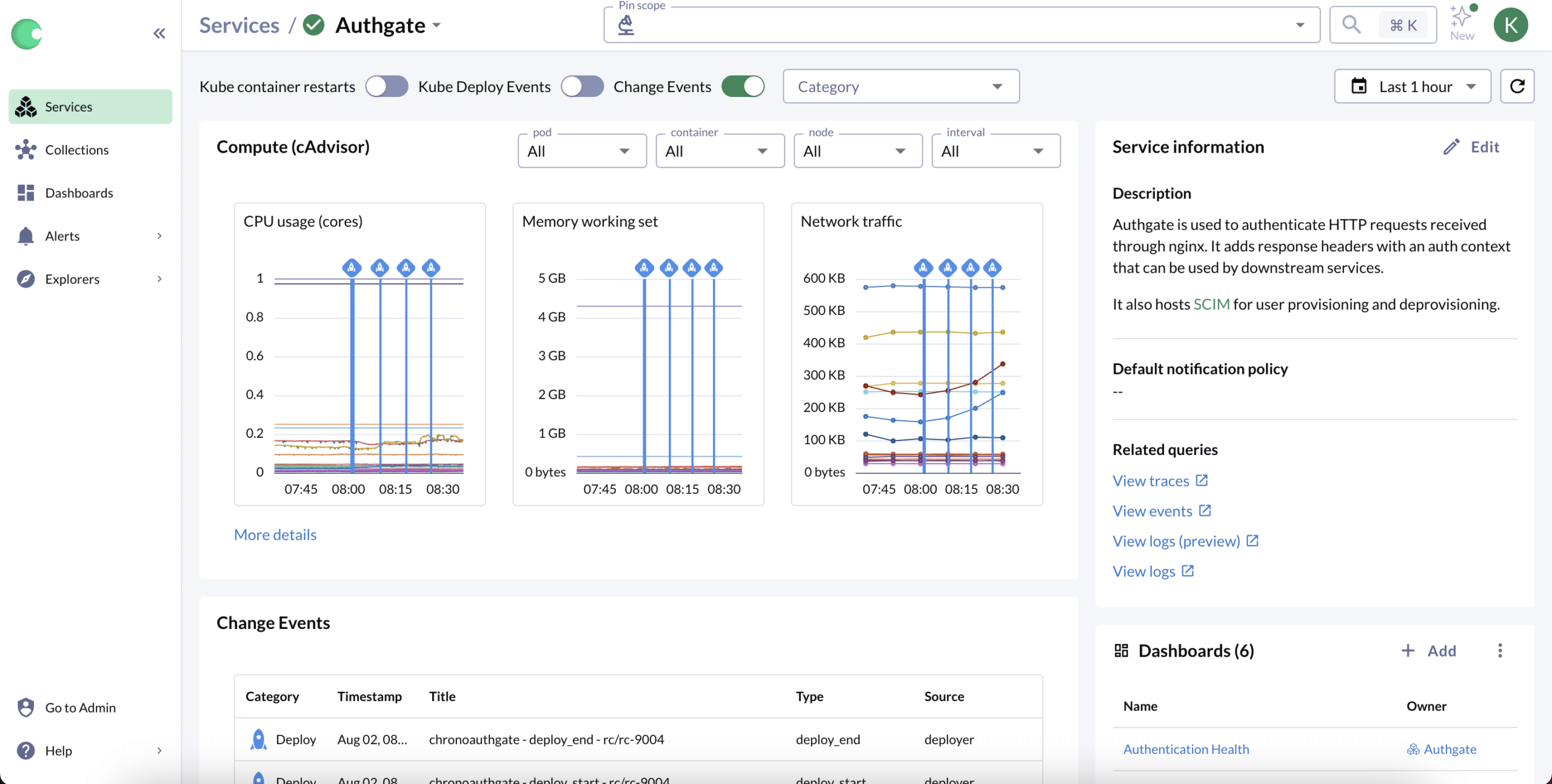The height and width of the screenshot is (784, 1552).
Task: Click the Alerts bell icon
Action: (x=26, y=236)
